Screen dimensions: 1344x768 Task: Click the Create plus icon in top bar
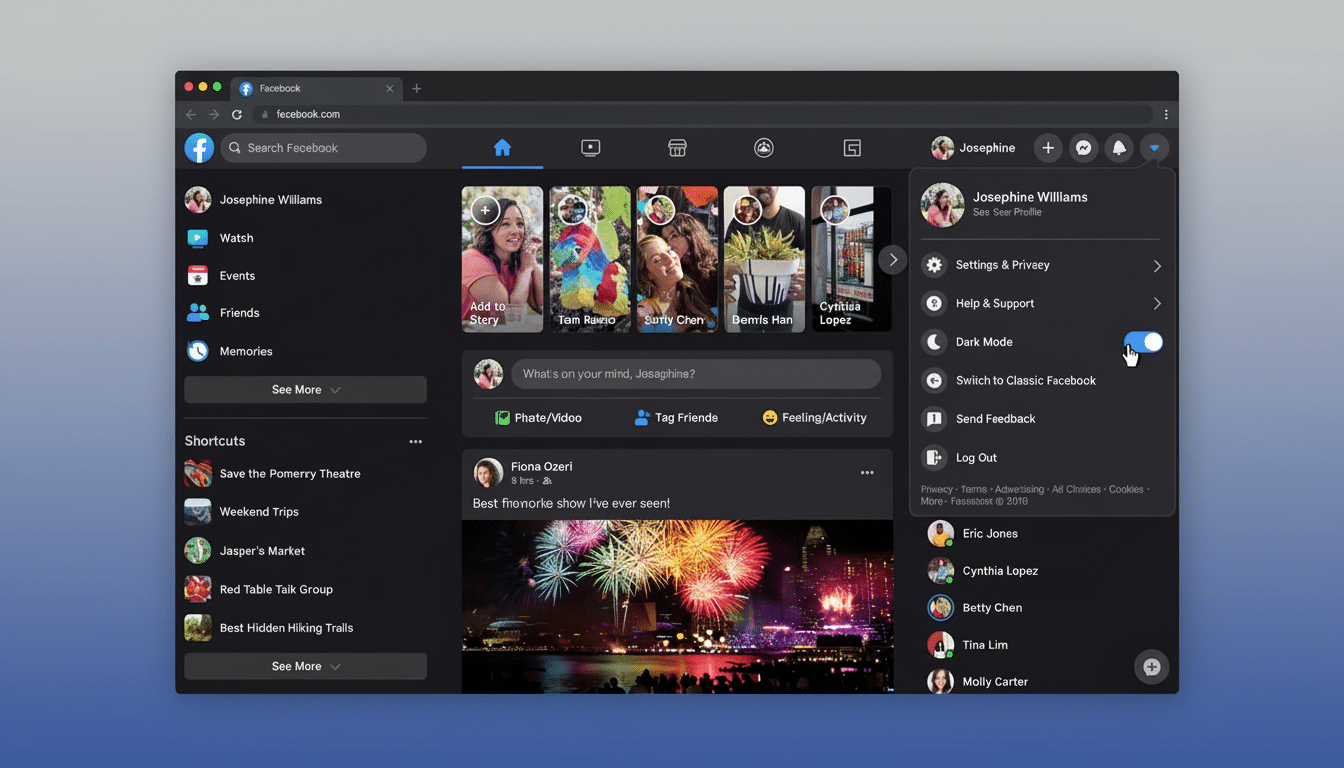click(1048, 147)
